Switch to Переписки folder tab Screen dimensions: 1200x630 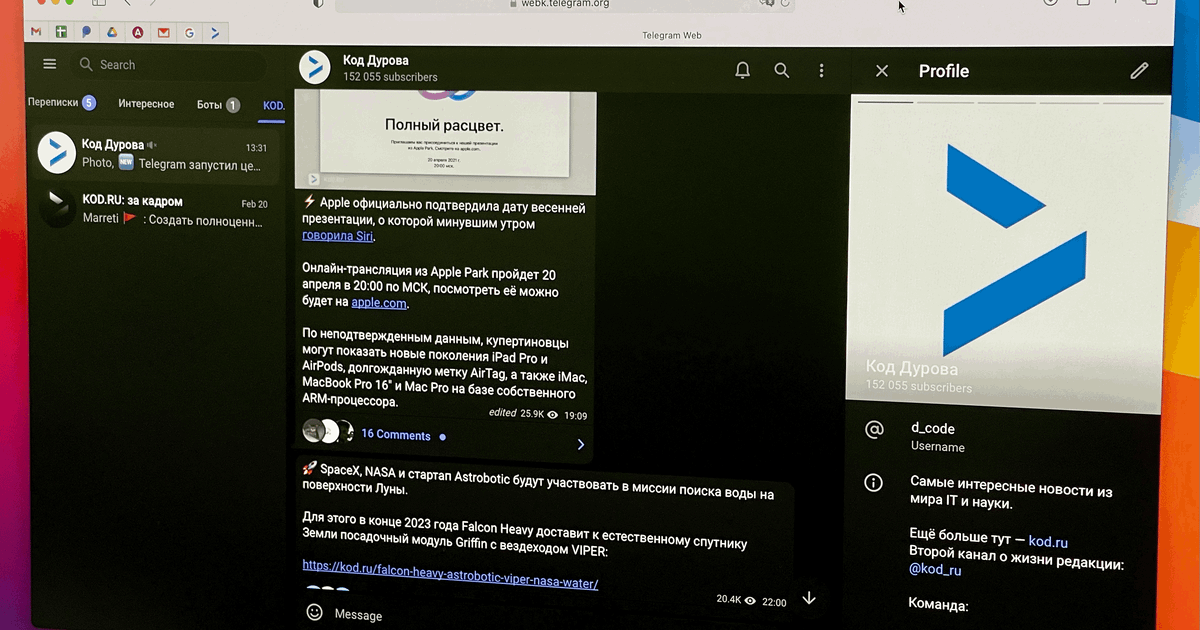pos(62,103)
